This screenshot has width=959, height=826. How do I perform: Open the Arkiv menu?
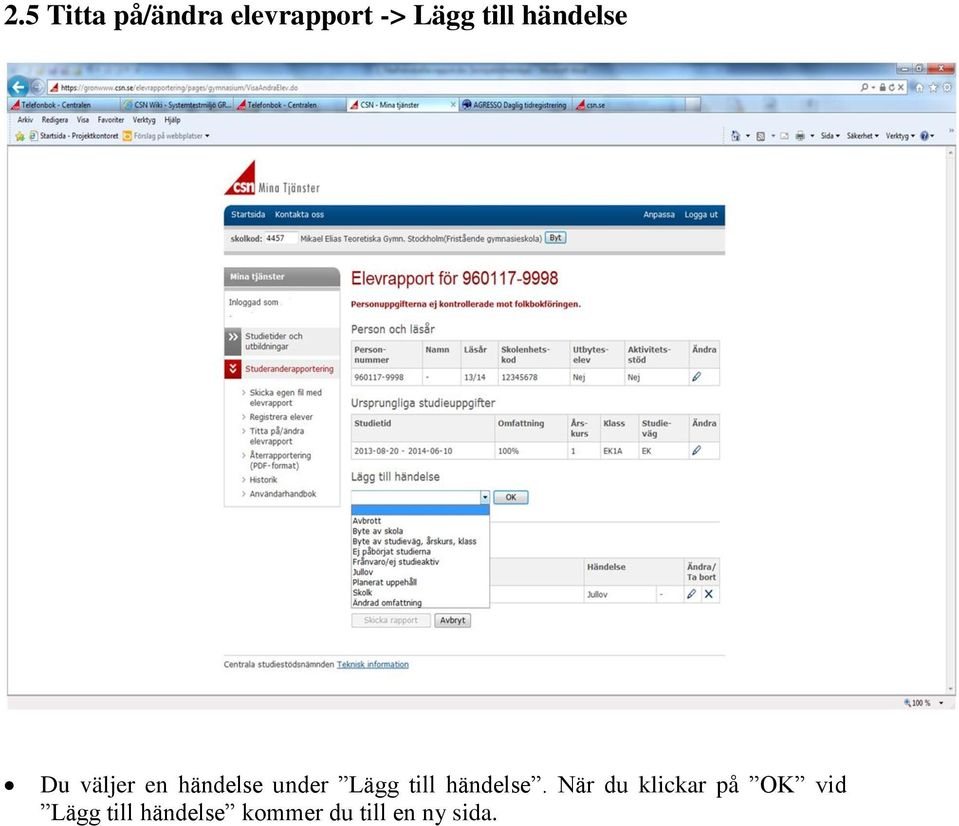tap(25, 120)
